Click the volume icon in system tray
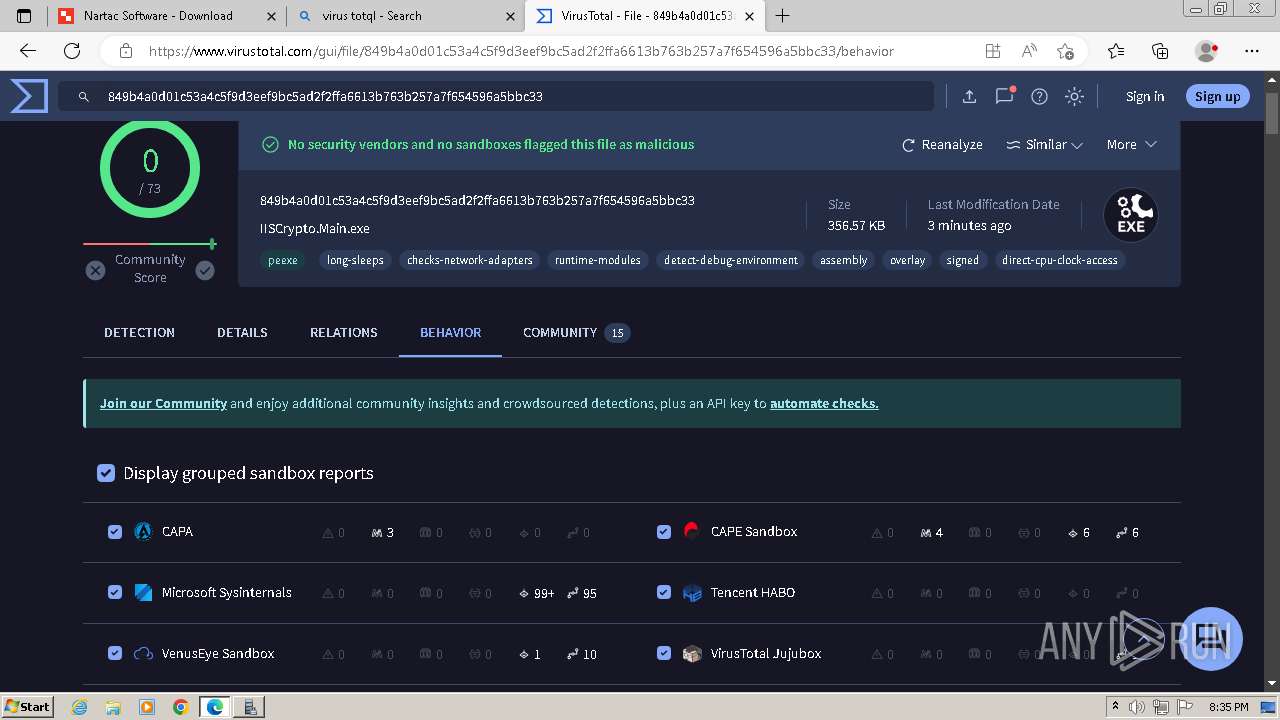The image size is (1280, 720). point(1136,706)
